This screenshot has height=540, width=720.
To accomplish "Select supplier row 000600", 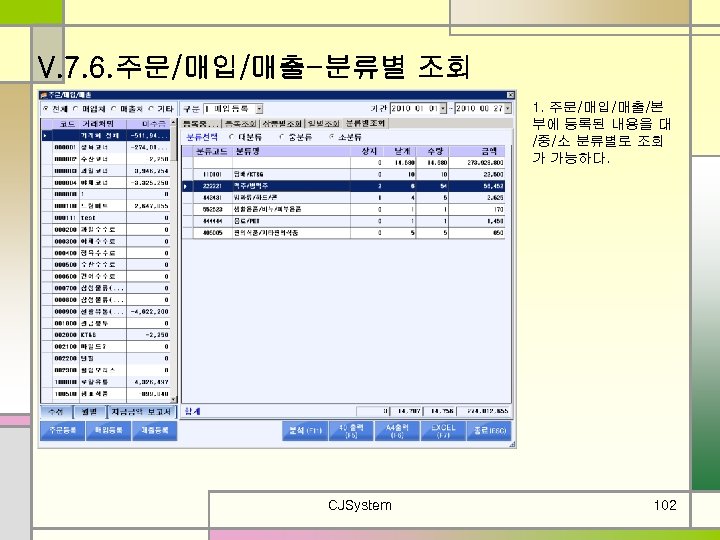I will pos(106,276).
